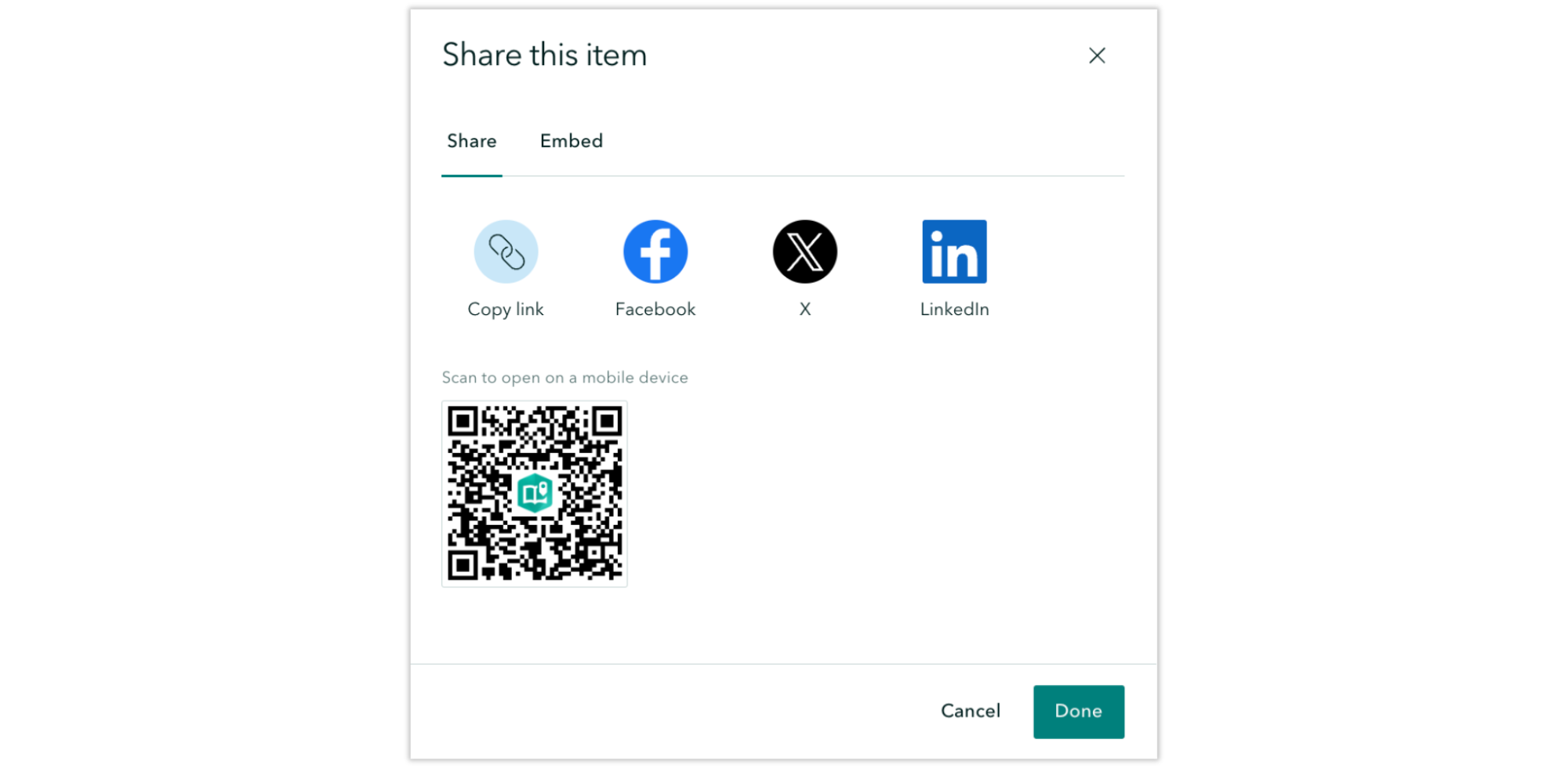Open the Embed tab
1568x768 pixels.
pos(572,141)
